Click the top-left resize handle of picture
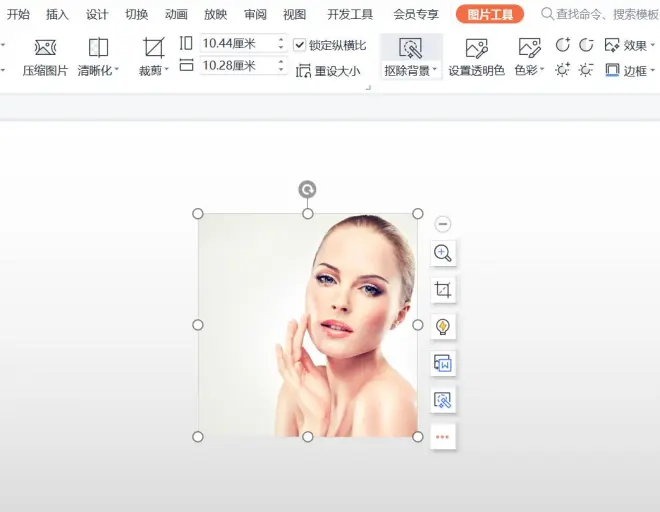The width and height of the screenshot is (660, 512). coord(198,214)
